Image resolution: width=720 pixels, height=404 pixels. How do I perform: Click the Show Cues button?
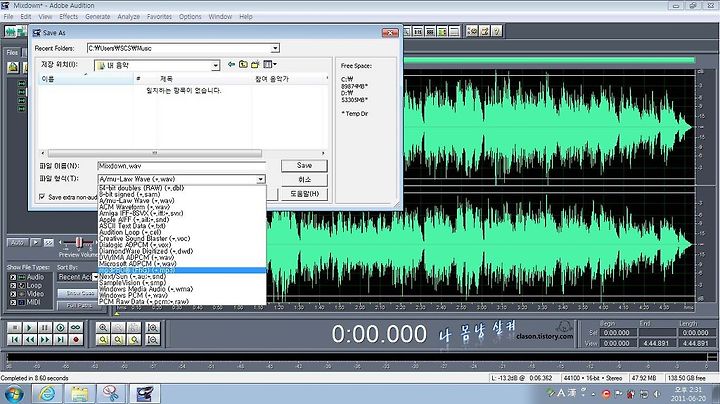[x=80, y=293]
